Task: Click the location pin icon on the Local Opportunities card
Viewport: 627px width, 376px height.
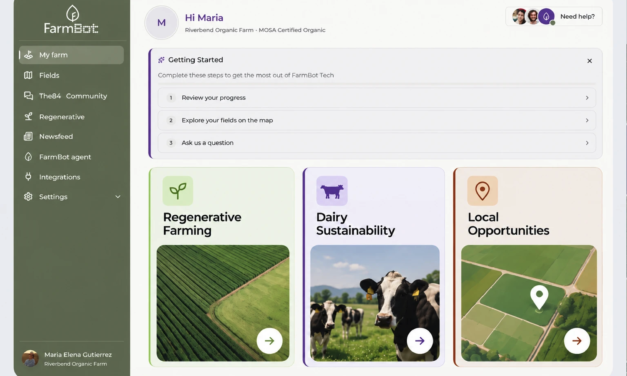Action: coord(482,191)
